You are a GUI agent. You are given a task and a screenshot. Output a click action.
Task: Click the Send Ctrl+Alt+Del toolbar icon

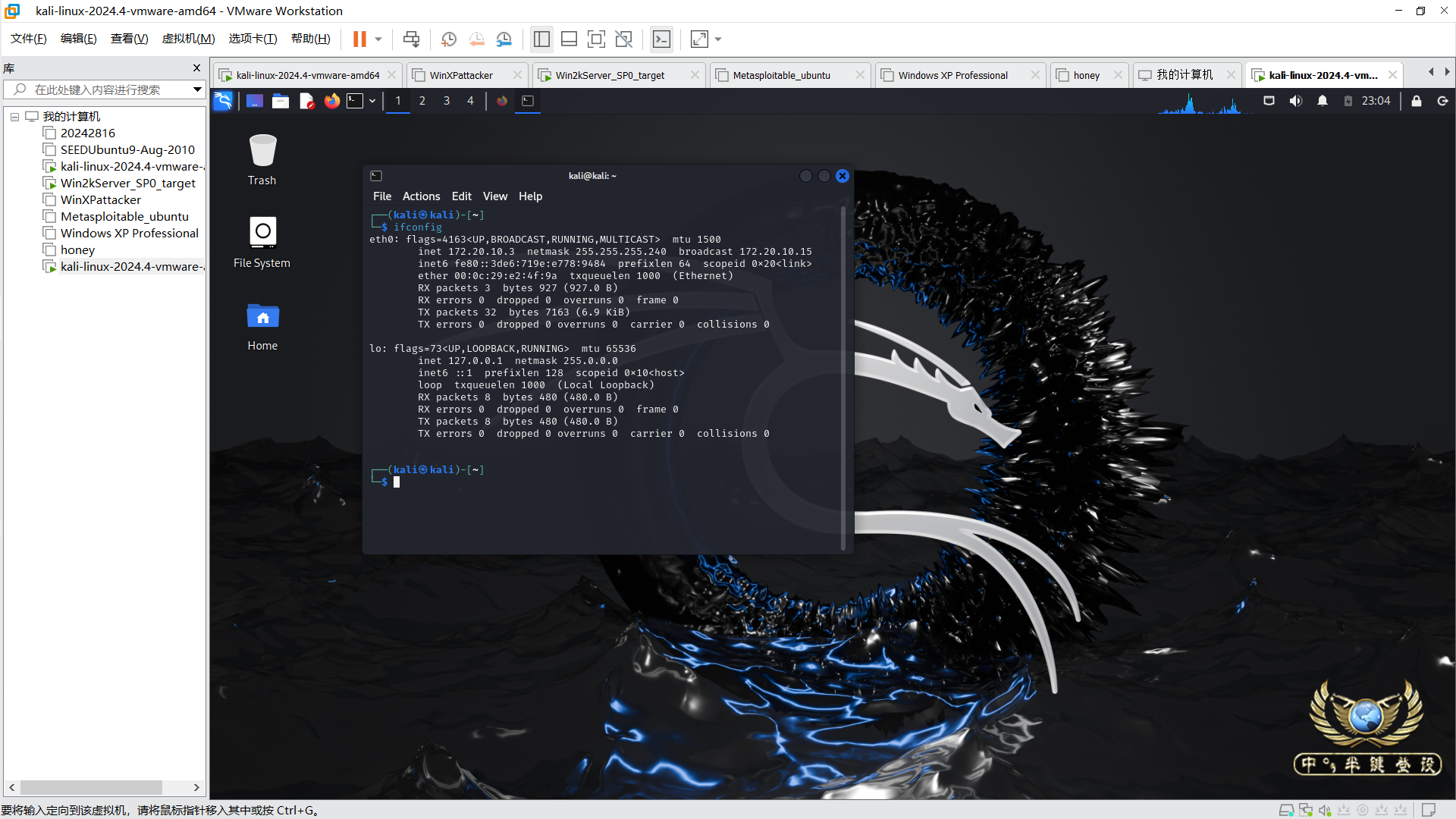(411, 39)
